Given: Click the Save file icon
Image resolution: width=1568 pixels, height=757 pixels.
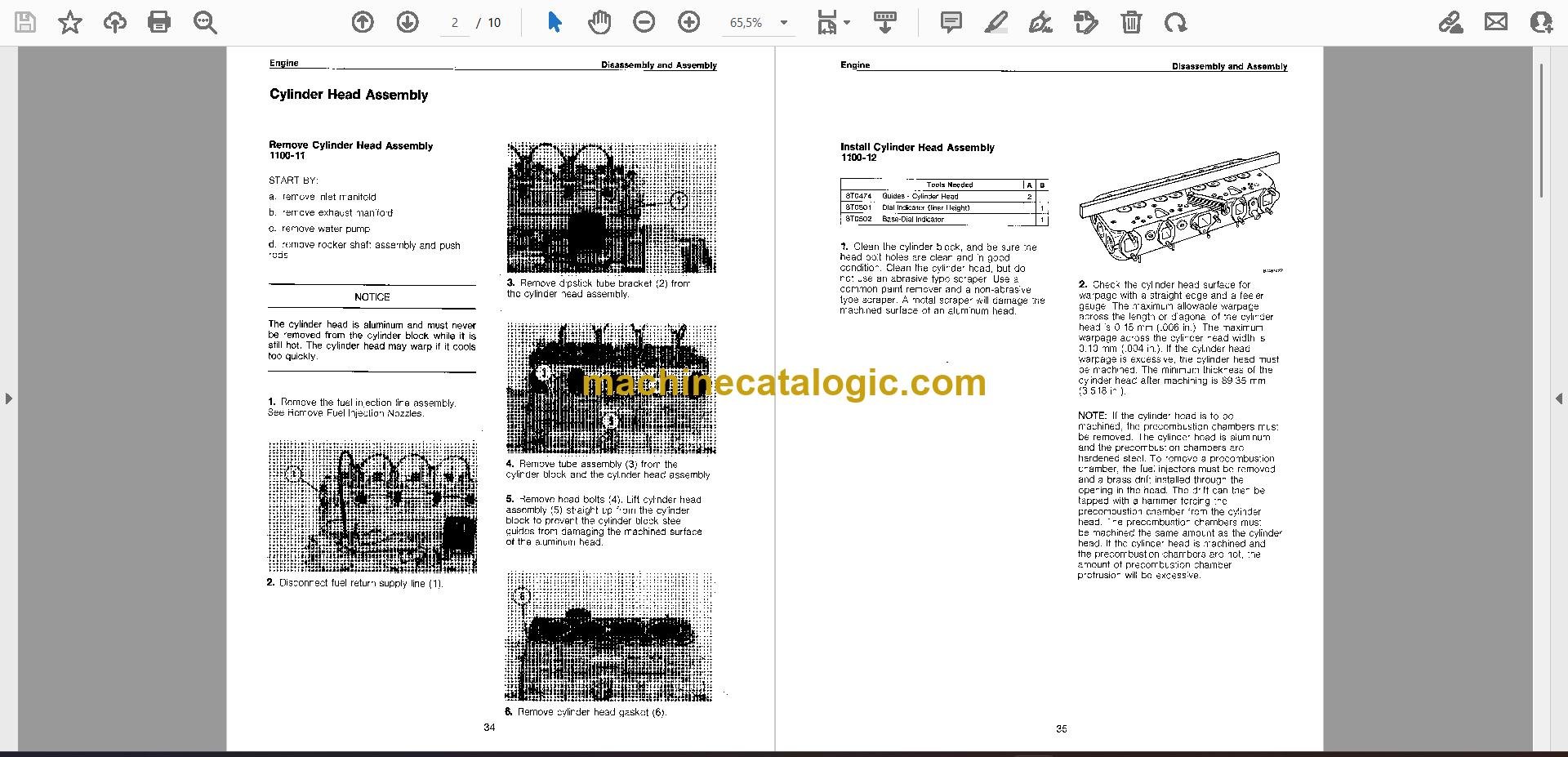Looking at the screenshot, I should tap(25, 22).
